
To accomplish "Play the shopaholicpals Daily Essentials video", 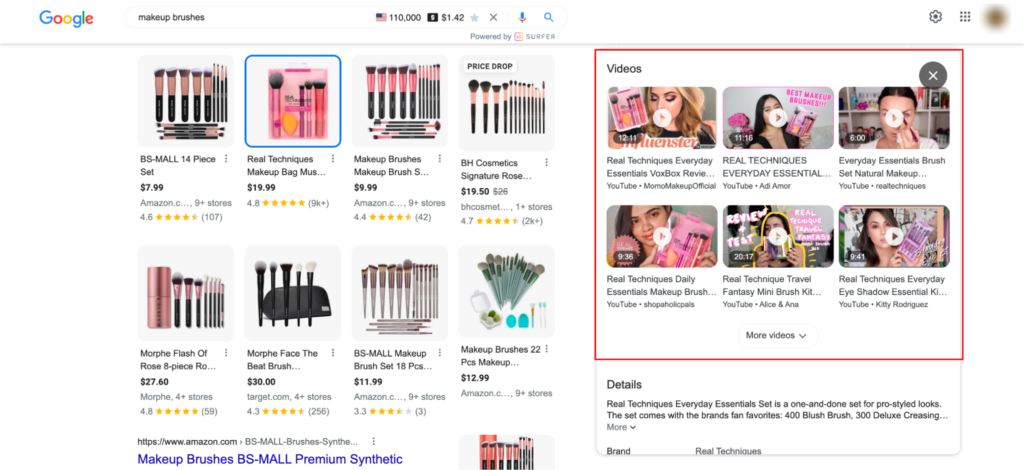I will [x=662, y=236].
